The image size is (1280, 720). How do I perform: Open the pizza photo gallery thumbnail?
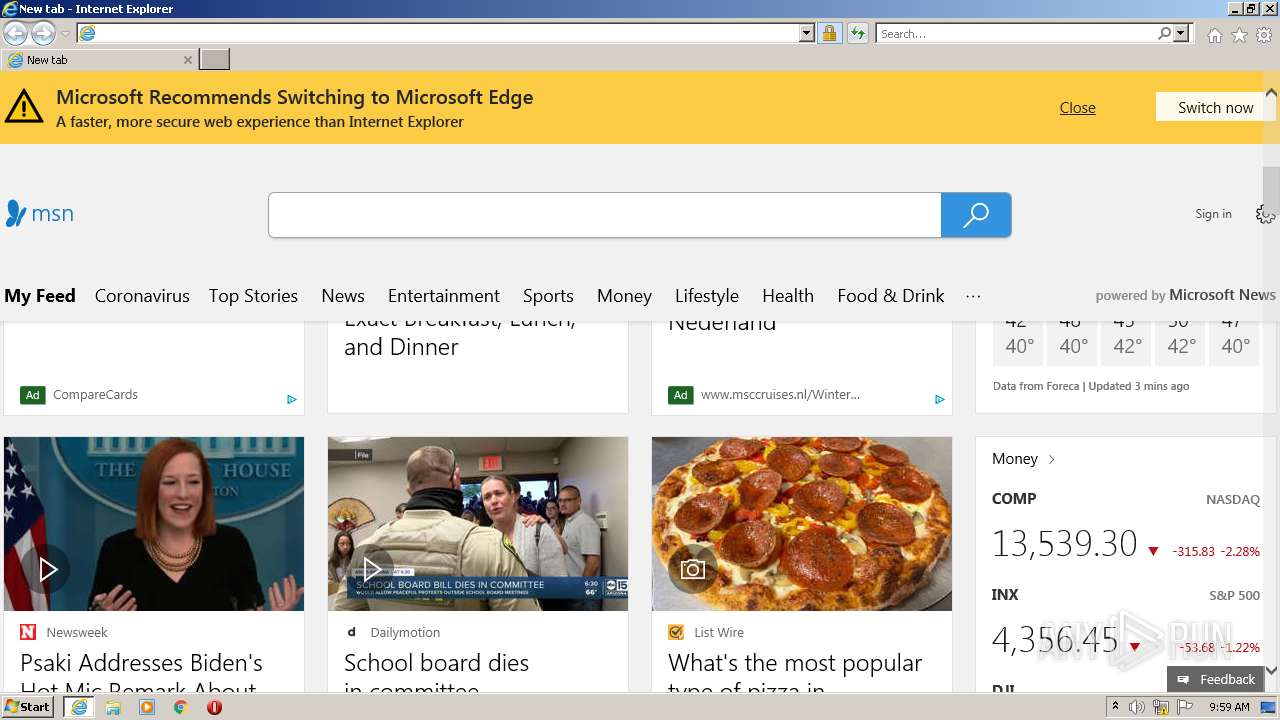802,524
